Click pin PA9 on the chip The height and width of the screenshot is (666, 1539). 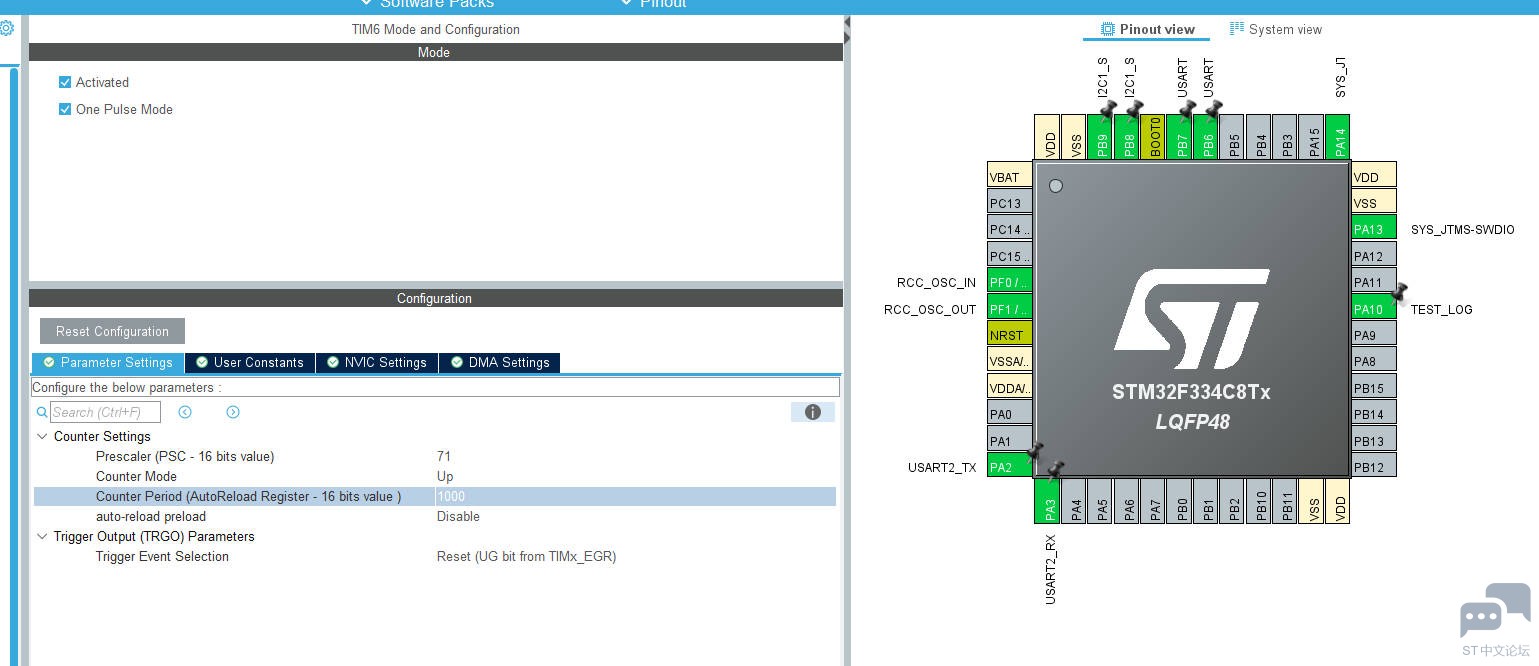pos(1374,335)
